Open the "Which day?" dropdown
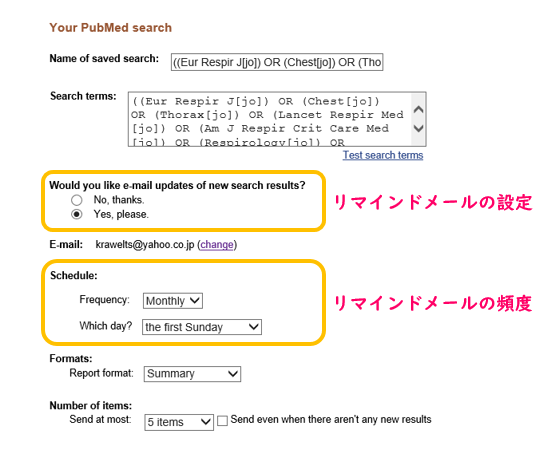This screenshot has height=450, width=554. [x=202, y=327]
